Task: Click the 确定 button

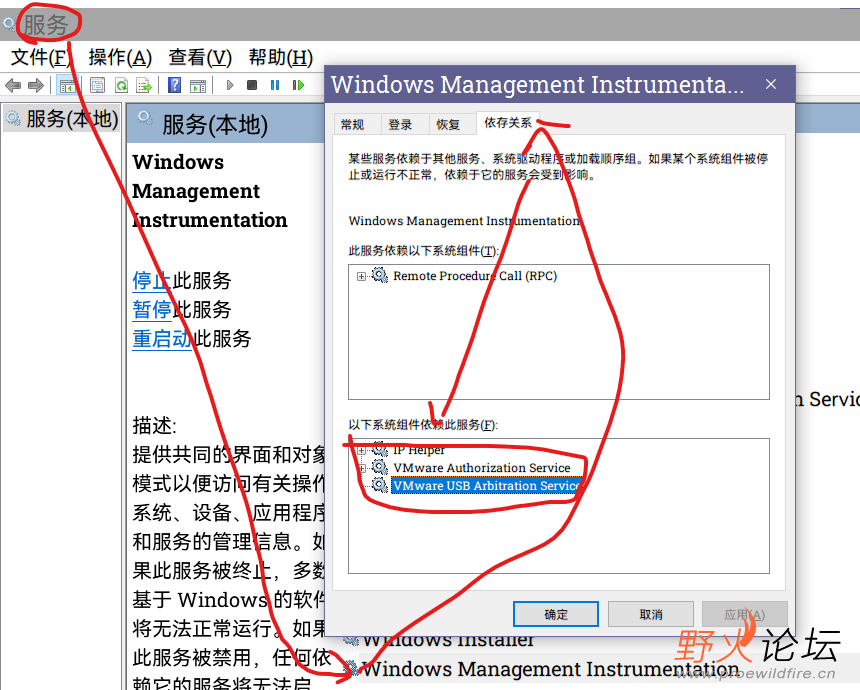Action: [556, 614]
